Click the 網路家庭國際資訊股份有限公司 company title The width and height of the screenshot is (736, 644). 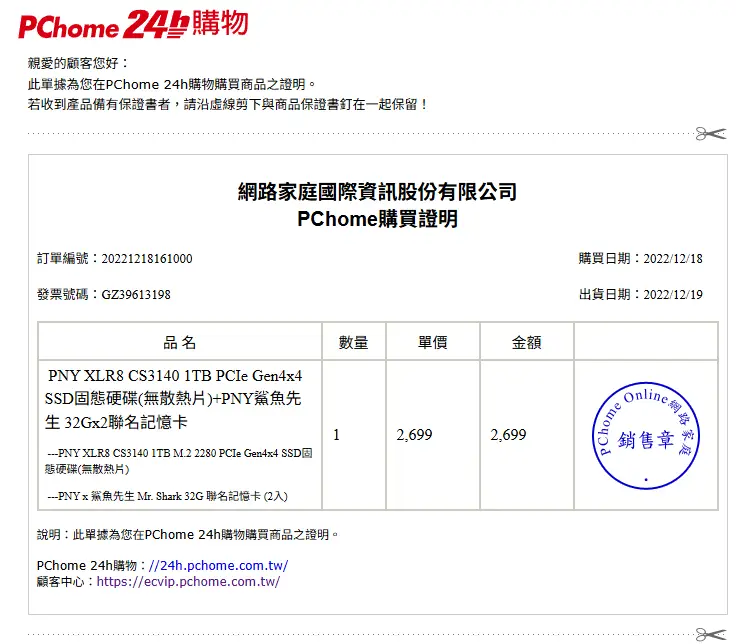(x=377, y=192)
